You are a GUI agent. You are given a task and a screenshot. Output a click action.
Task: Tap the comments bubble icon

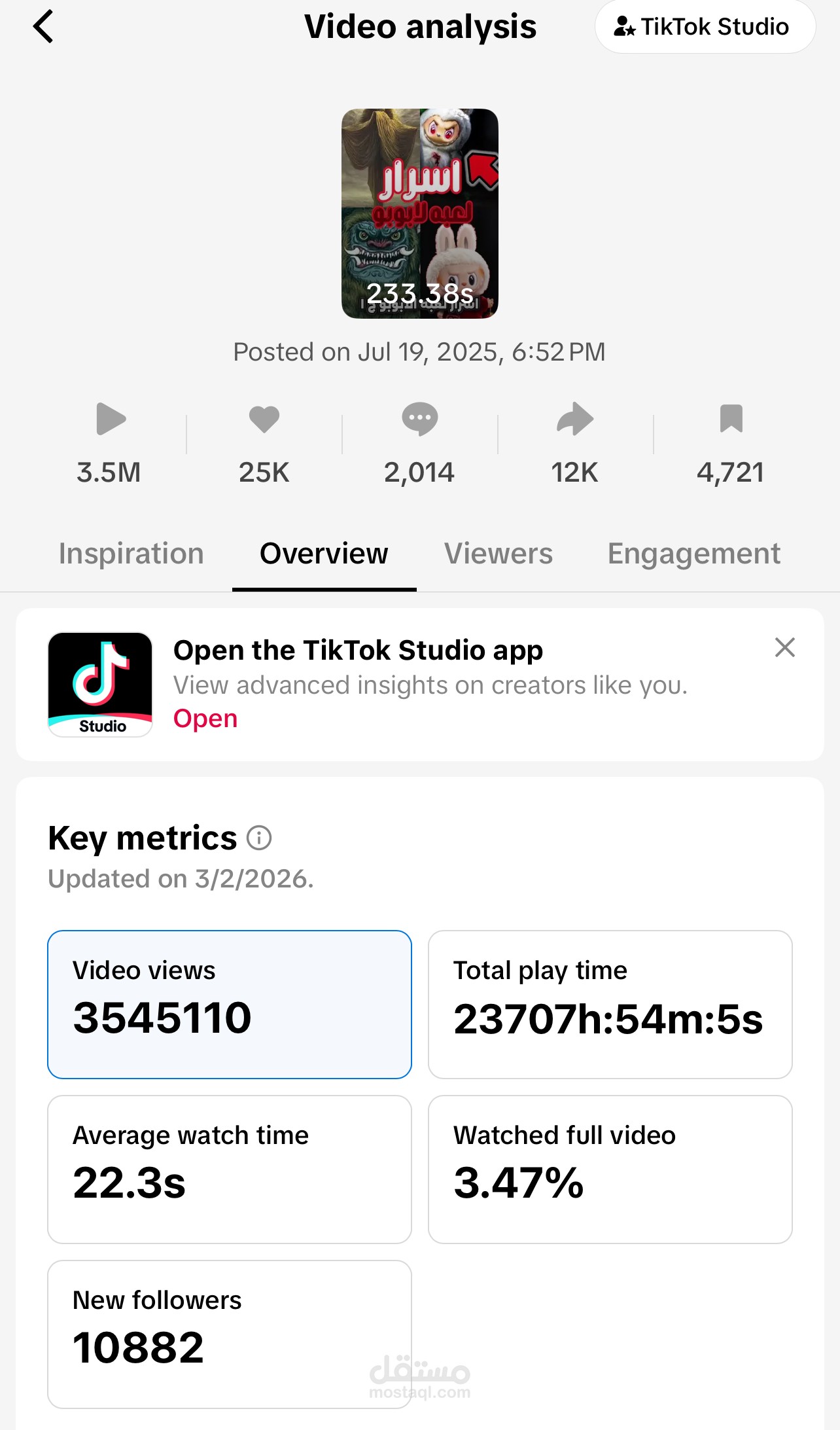(x=419, y=419)
